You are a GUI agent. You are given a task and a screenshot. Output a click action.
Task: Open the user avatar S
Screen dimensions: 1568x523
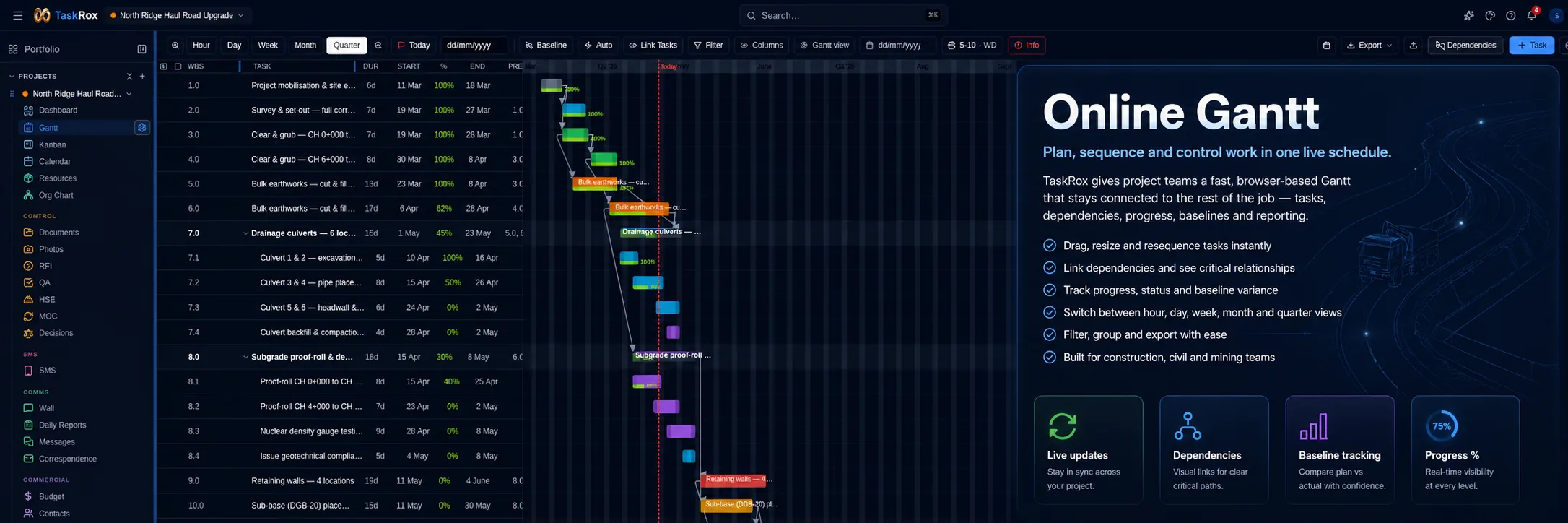[1556, 15]
